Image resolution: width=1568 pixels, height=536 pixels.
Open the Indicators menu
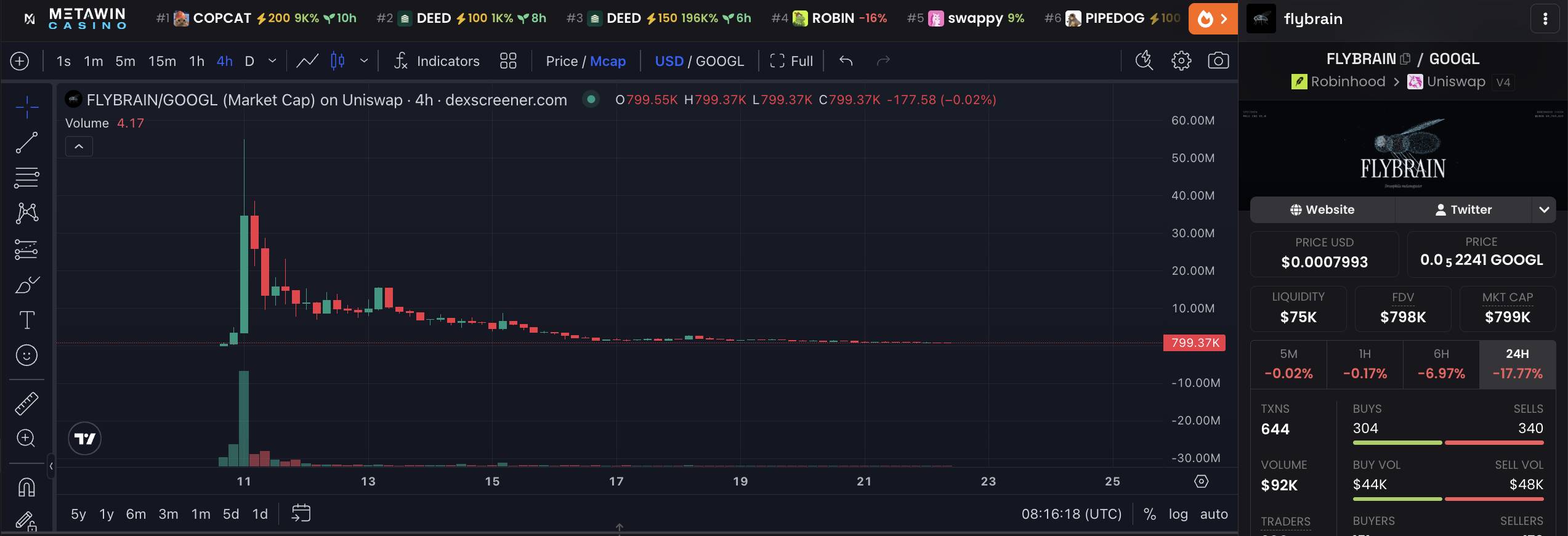pyautogui.click(x=437, y=61)
